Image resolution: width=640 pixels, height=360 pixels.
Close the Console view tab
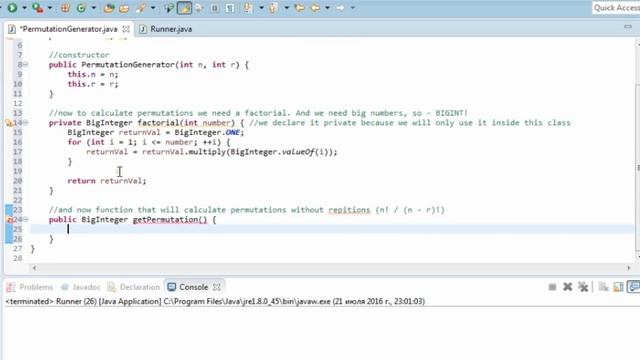pos(217,287)
